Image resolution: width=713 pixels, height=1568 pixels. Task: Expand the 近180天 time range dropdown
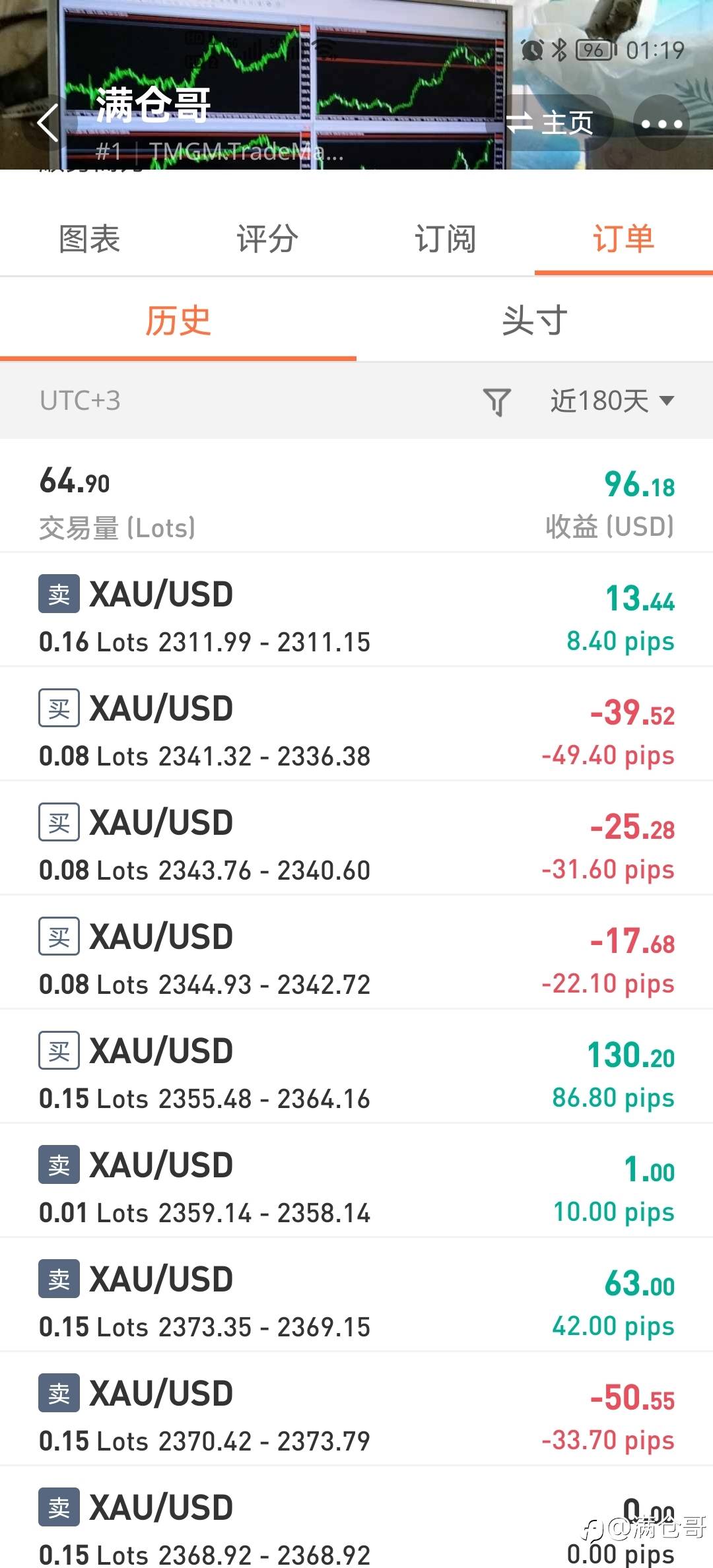tap(612, 401)
